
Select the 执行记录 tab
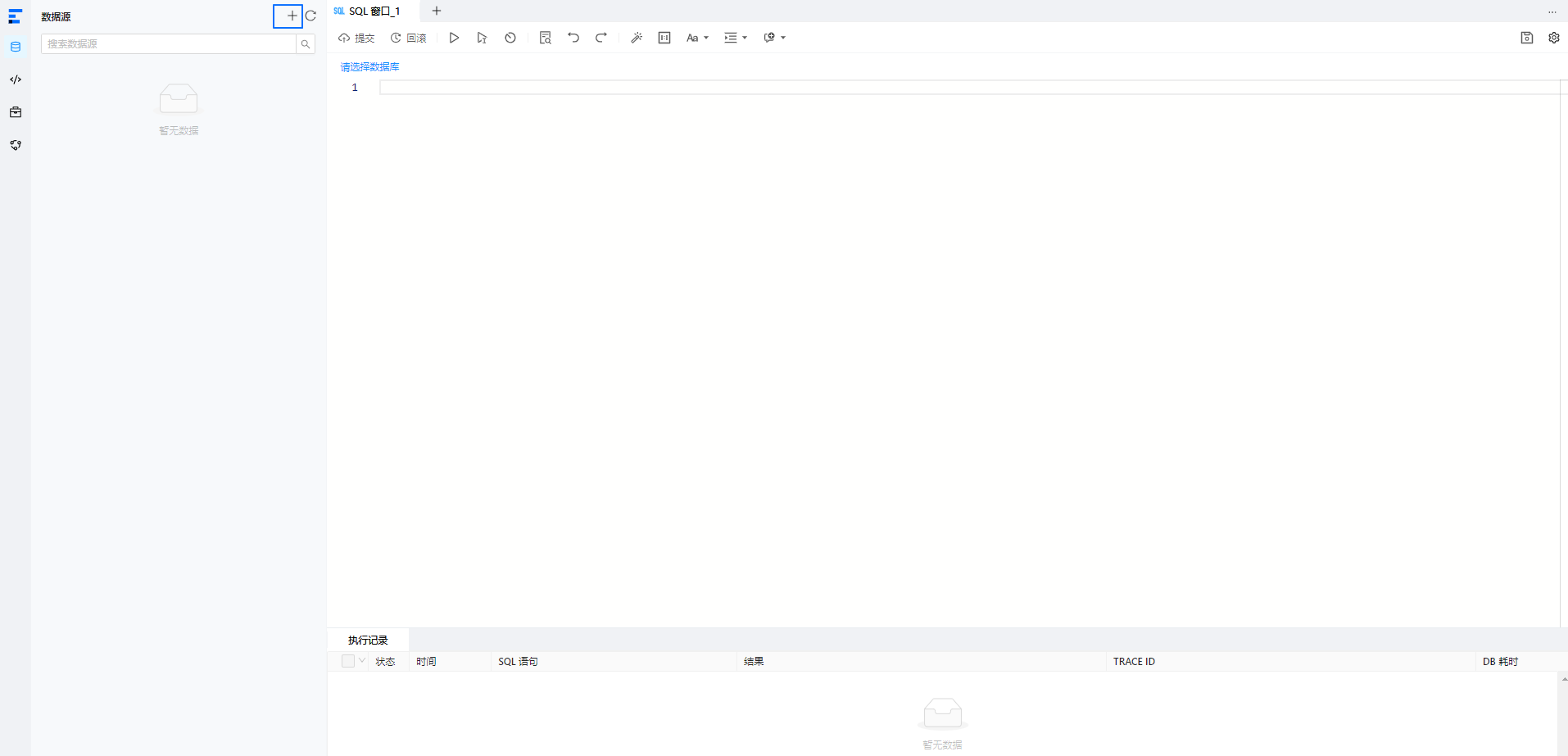click(x=368, y=641)
